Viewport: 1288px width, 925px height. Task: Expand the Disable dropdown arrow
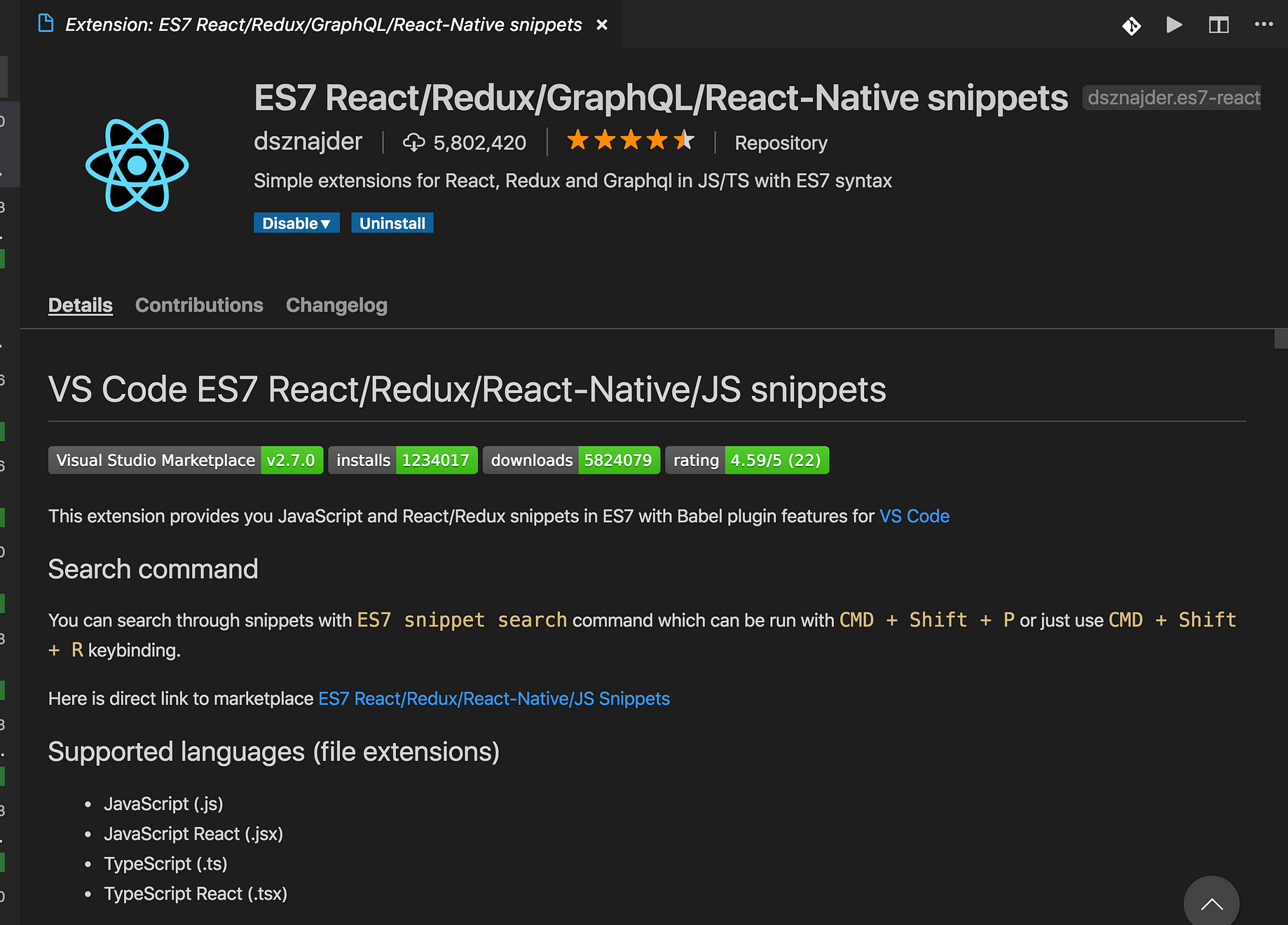click(x=325, y=224)
